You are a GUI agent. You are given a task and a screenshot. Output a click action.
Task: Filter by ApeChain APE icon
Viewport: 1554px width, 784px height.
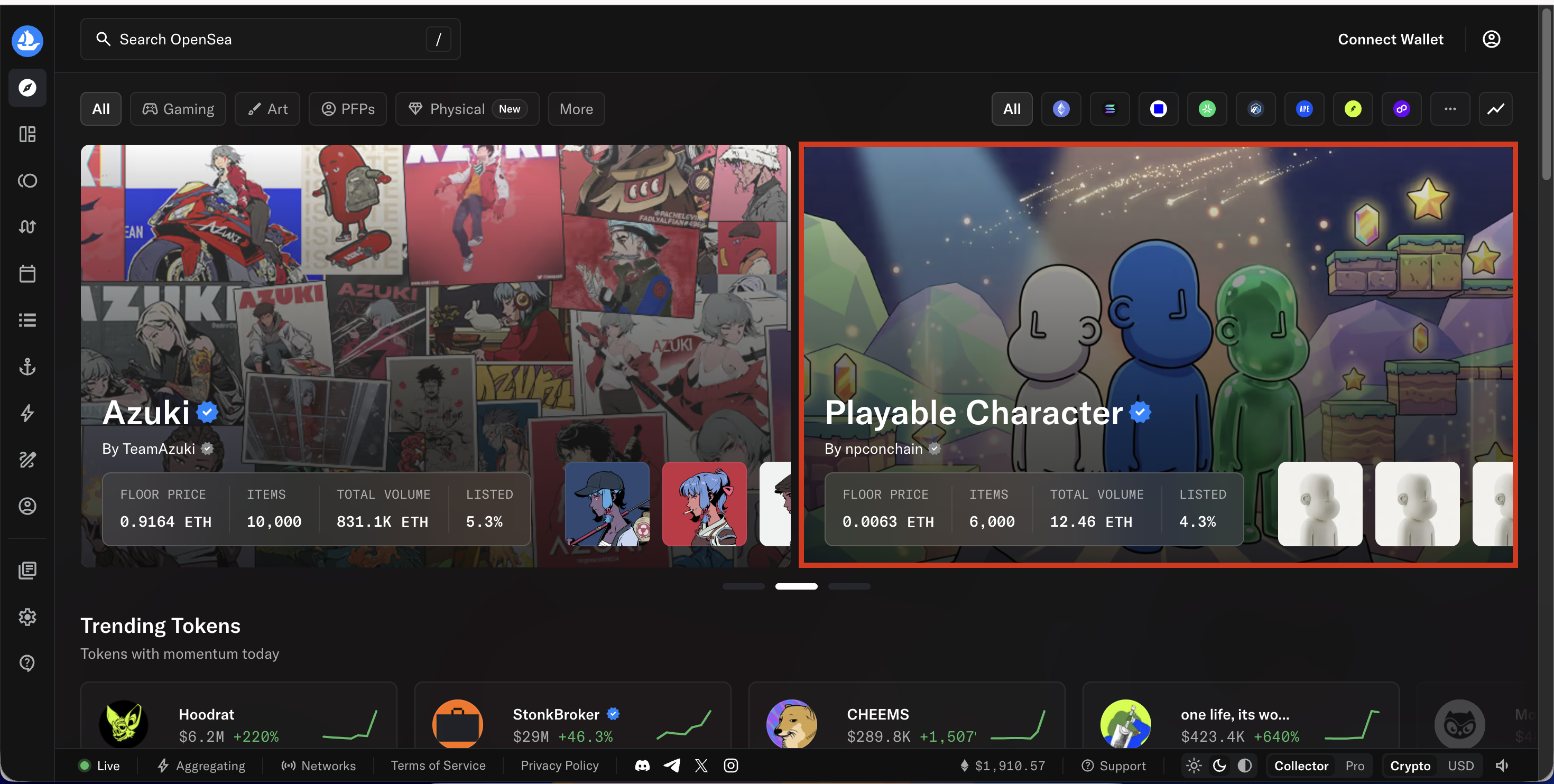click(1305, 108)
